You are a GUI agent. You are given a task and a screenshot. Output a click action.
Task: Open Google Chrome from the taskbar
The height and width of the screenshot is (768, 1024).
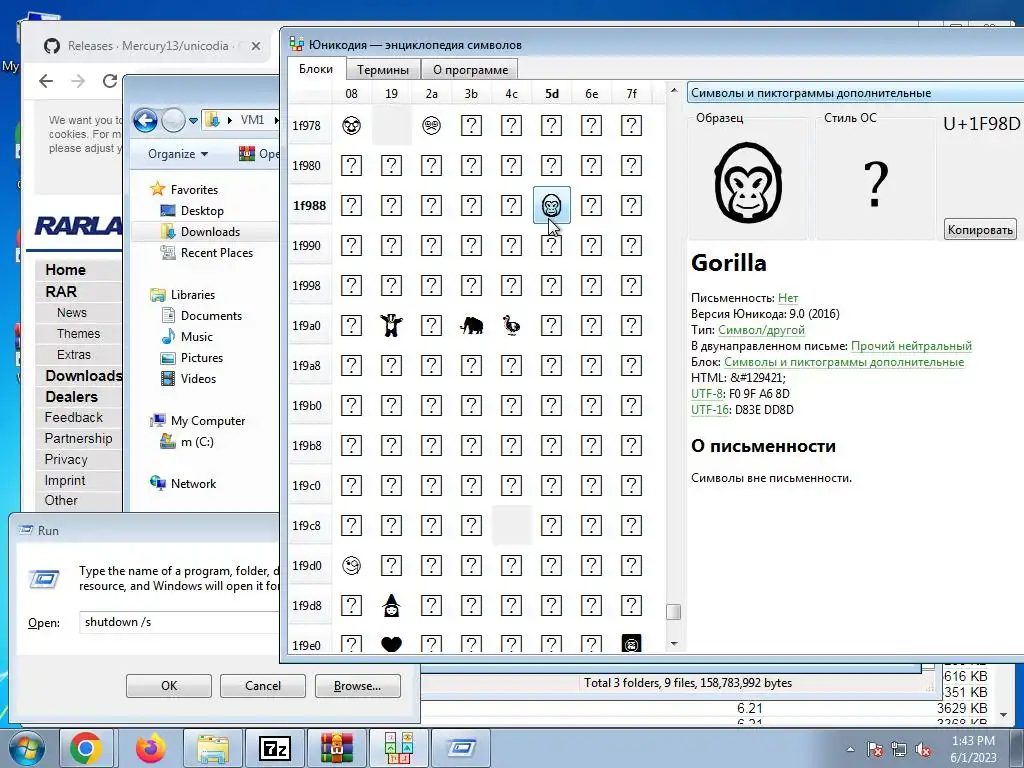(x=86, y=748)
